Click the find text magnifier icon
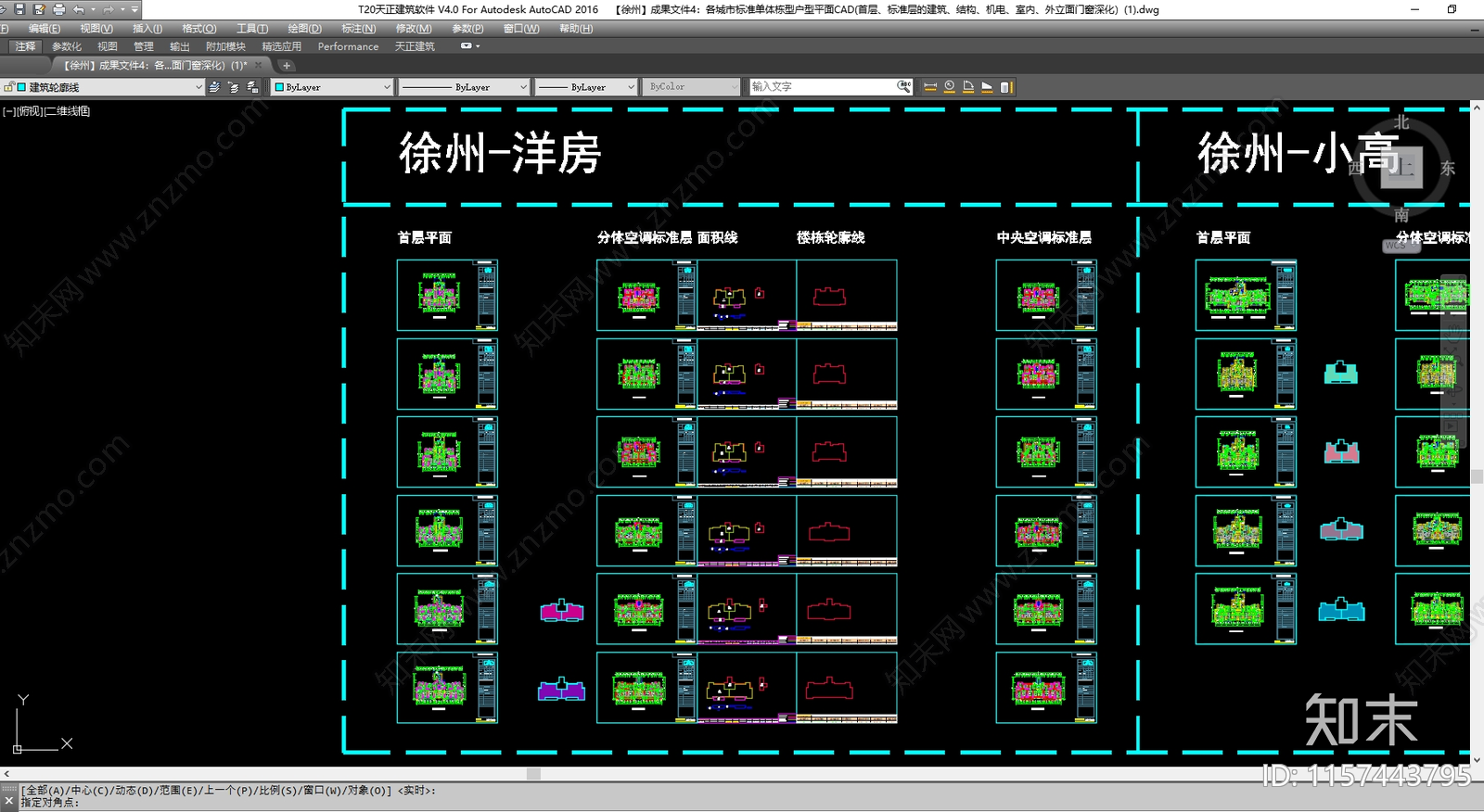The width and height of the screenshot is (1484, 812). point(904,87)
